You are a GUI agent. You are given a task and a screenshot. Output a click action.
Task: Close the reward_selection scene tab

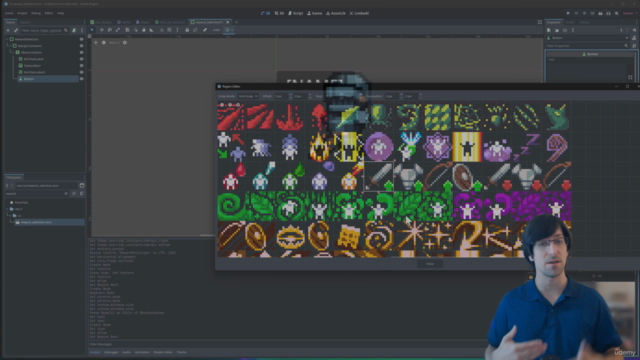coord(228,22)
